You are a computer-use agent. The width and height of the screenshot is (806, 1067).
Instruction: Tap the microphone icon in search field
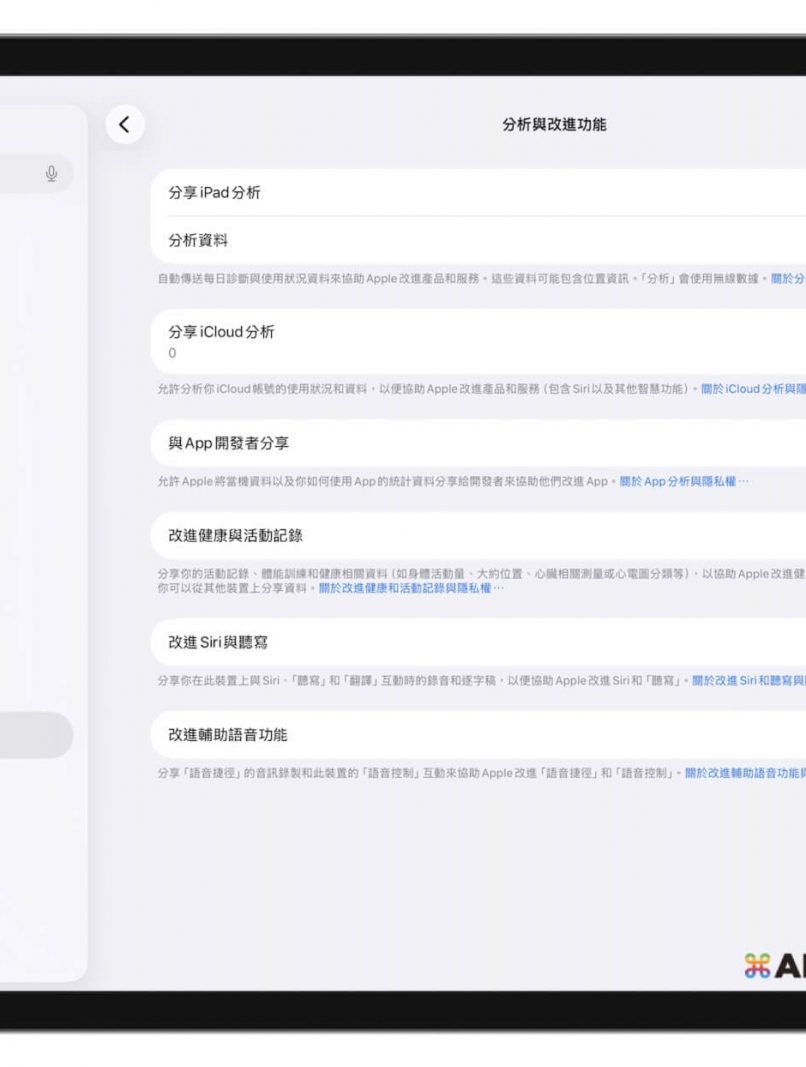tap(52, 174)
